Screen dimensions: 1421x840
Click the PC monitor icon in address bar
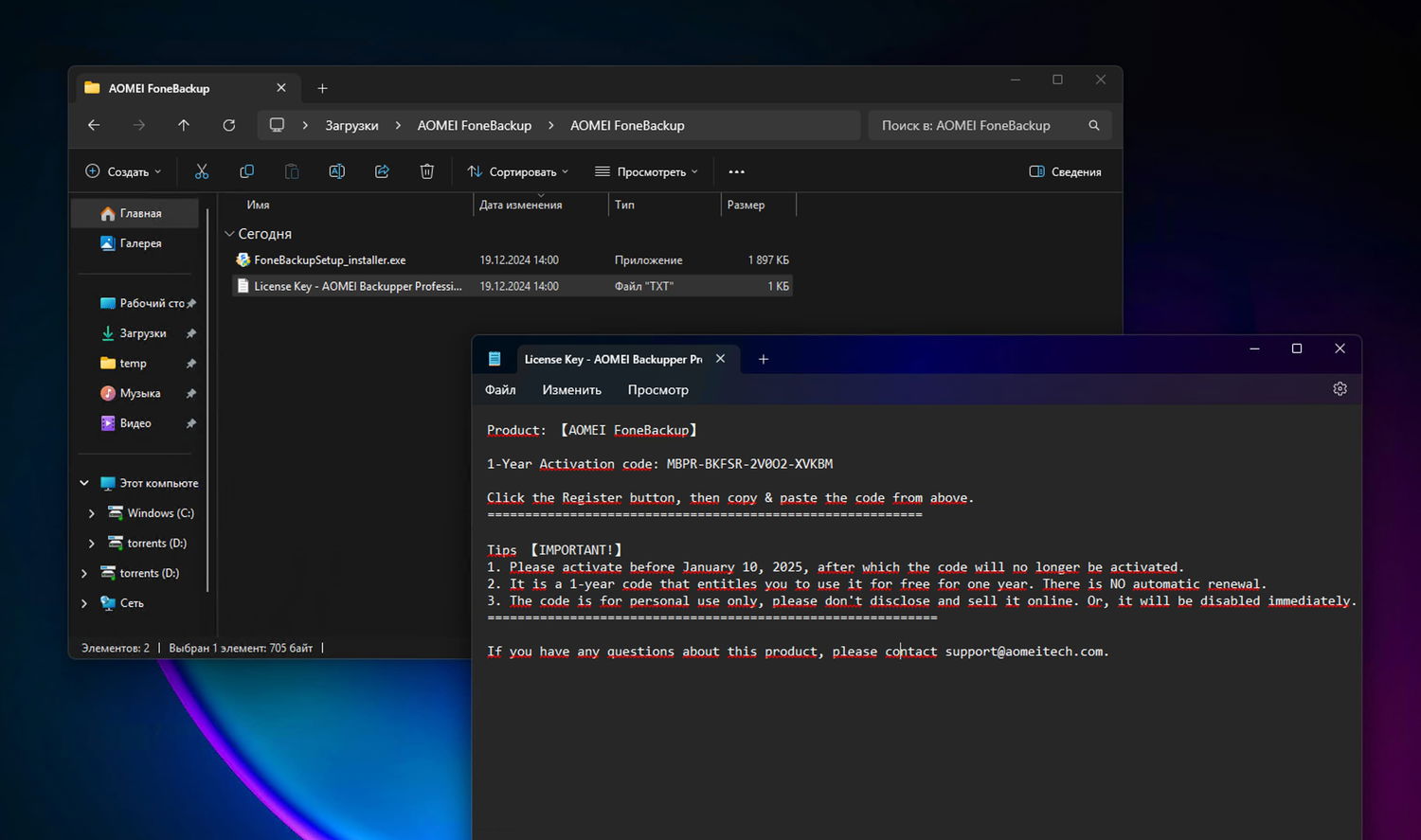coord(277,125)
